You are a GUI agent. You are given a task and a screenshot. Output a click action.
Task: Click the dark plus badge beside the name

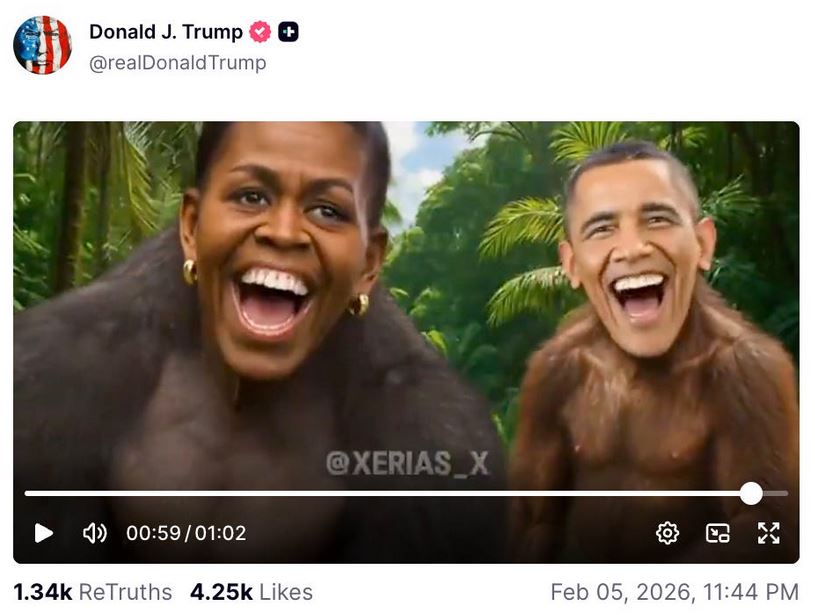(288, 32)
